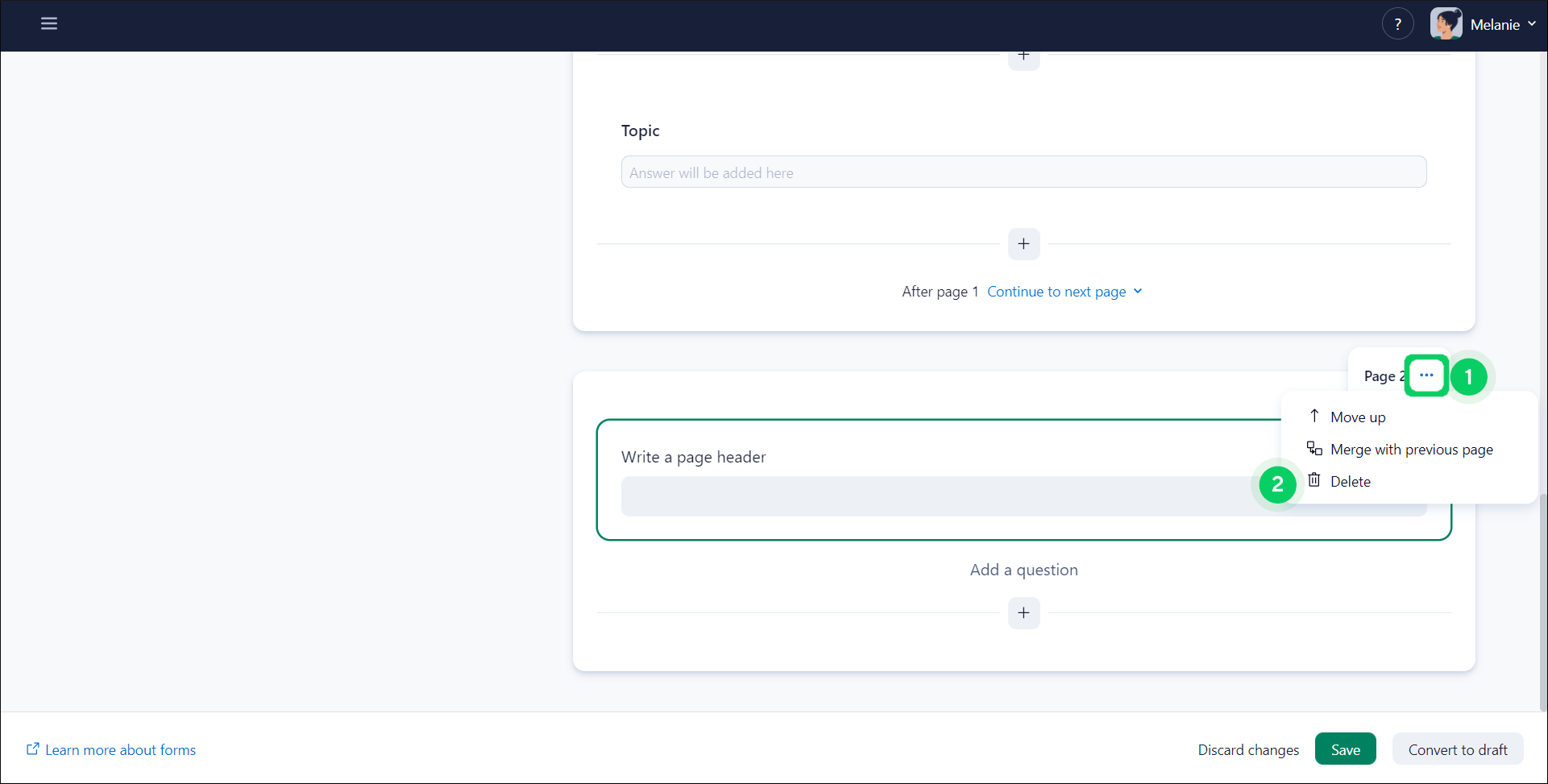
Task: Click the plus icon under Add a question
Action: [x=1023, y=612]
